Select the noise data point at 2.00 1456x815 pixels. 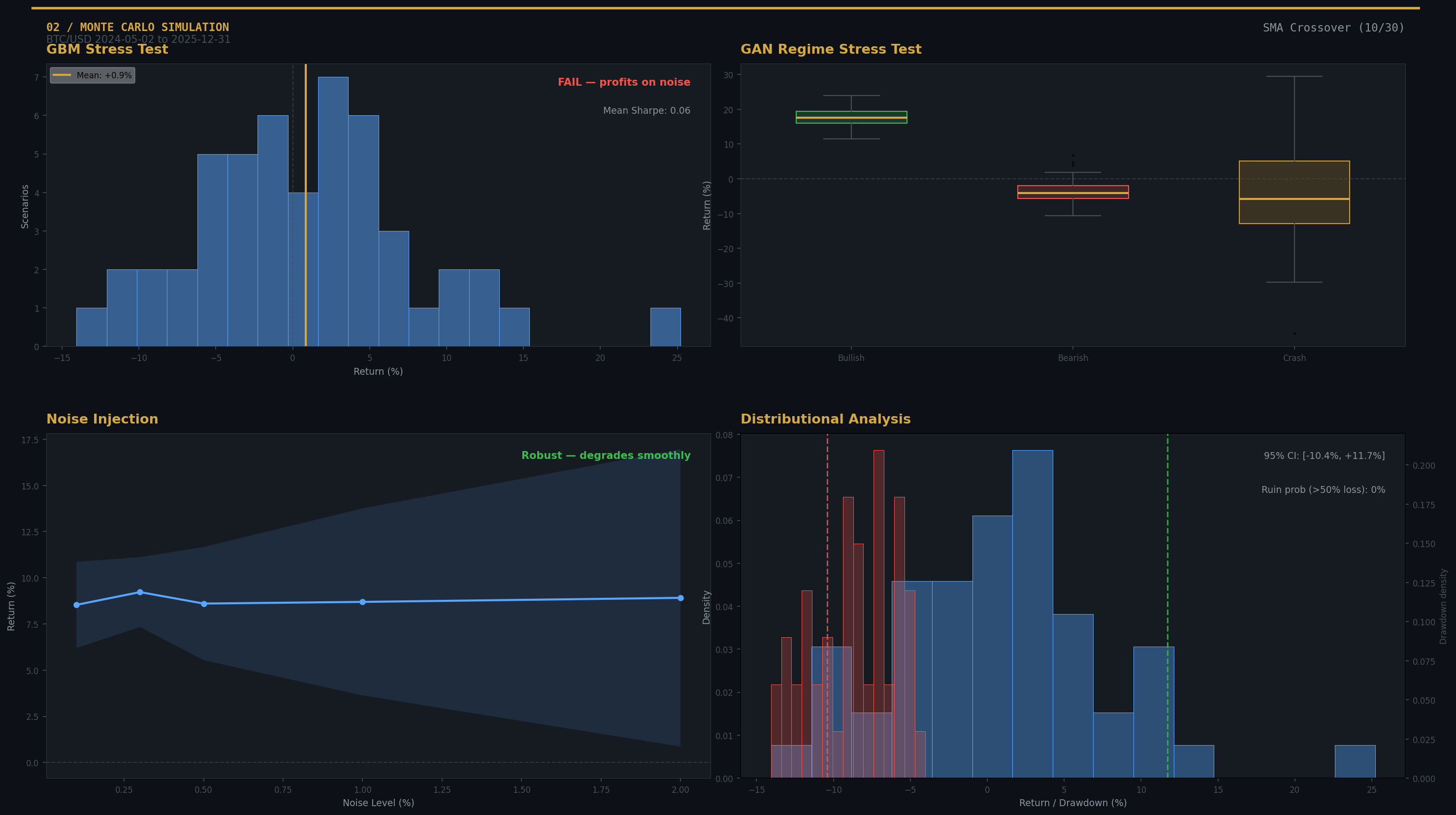click(680, 598)
